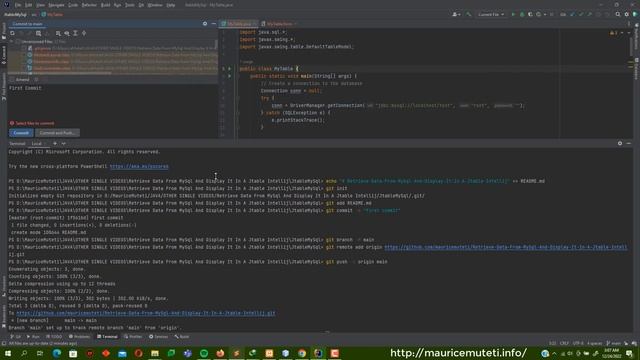The width and height of the screenshot is (640, 360).
Task: Open terminal panel settings gear
Action: point(620,143)
